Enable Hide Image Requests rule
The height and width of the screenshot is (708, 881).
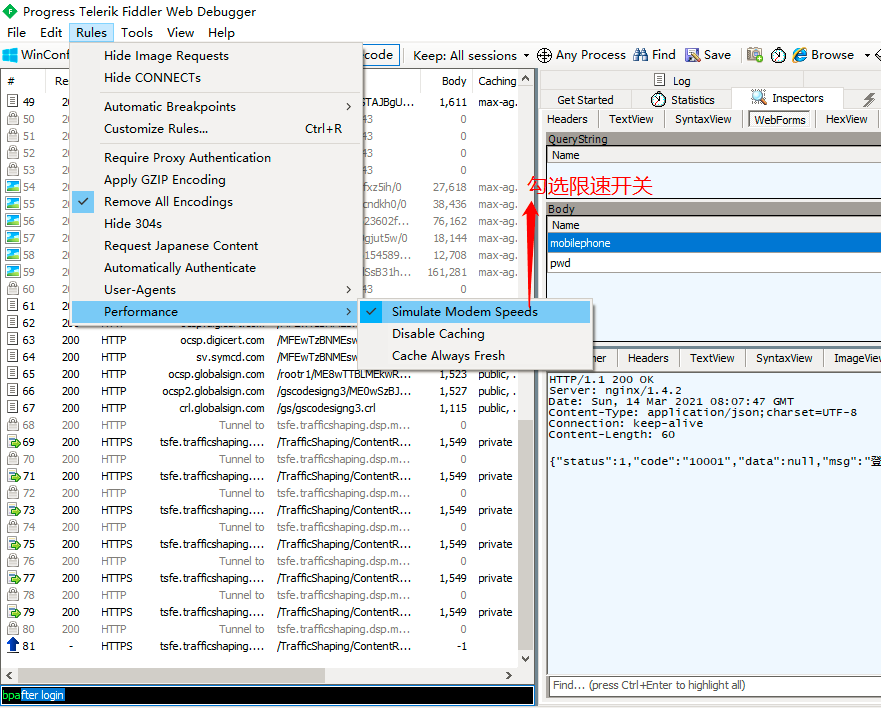(x=216, y=56)
